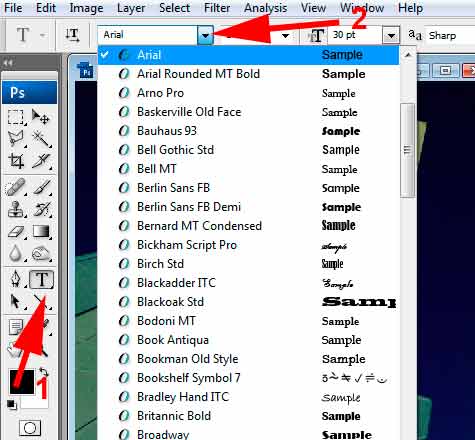Select the Eraser tool
Screen dimensions: 475x440
16,231
